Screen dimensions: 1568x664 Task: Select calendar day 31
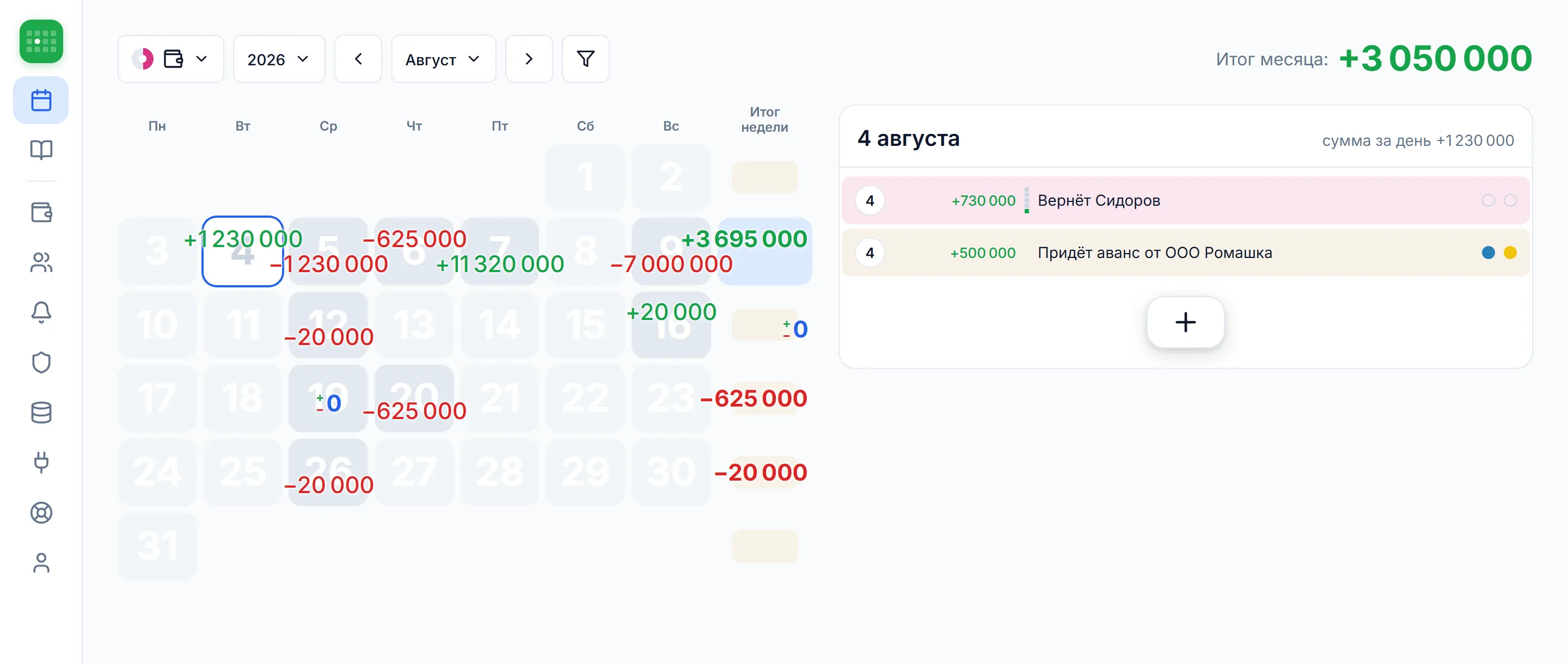tap(157, 546)
